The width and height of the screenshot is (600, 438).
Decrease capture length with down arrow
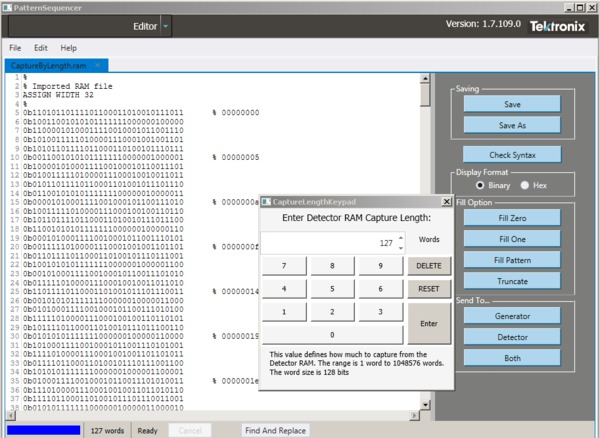click(400, 247)
